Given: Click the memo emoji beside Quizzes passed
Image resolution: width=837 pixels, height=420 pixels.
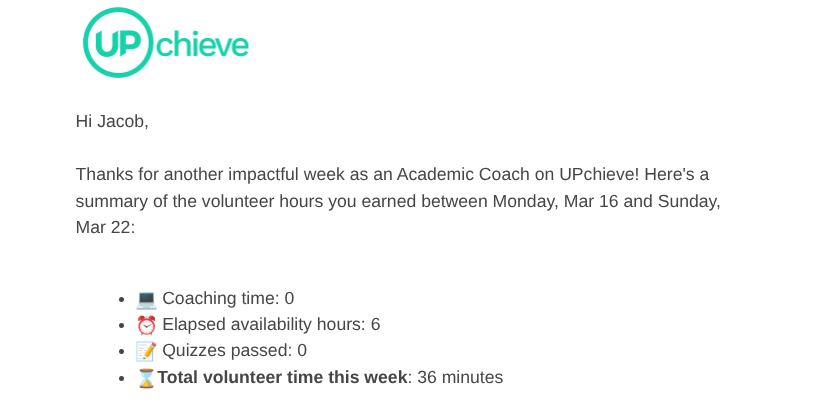Looking at the screenshot, I should coord(146,351).
